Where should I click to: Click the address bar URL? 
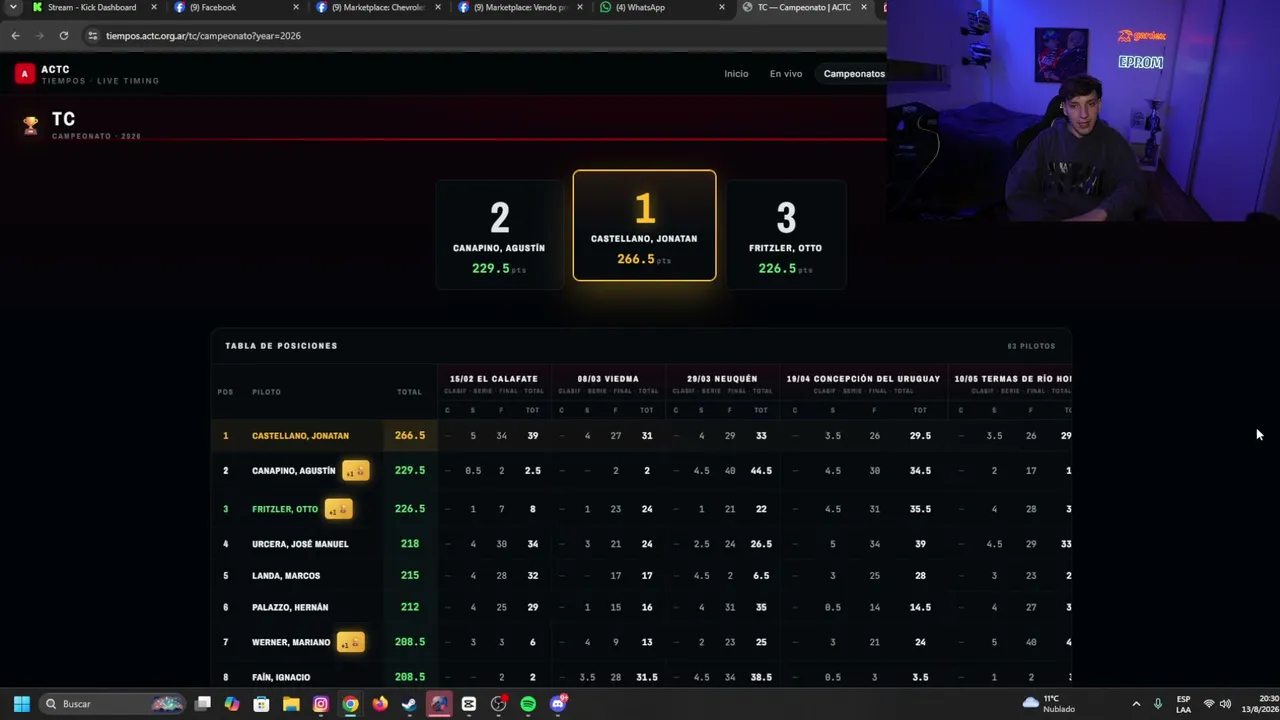click(x=203, y=36)
